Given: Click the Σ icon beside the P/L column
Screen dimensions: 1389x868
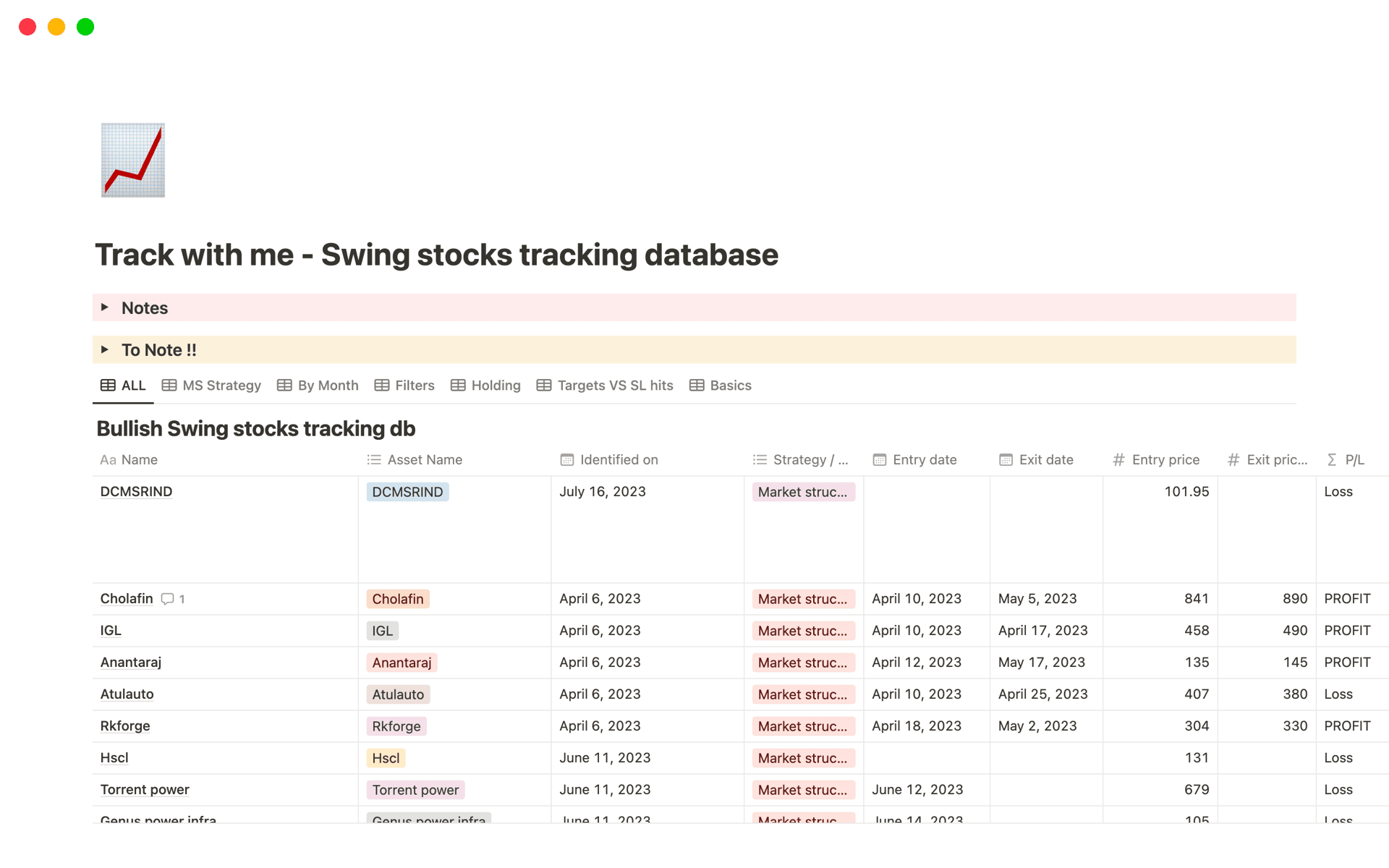Looking at the screenshot, I should (x=1331, y=459).
